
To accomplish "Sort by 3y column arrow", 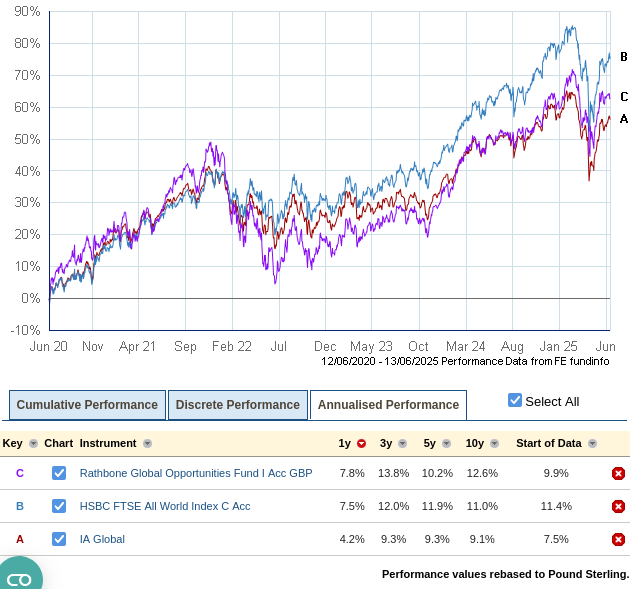I will pyautogui.click(x=403, y=443).
